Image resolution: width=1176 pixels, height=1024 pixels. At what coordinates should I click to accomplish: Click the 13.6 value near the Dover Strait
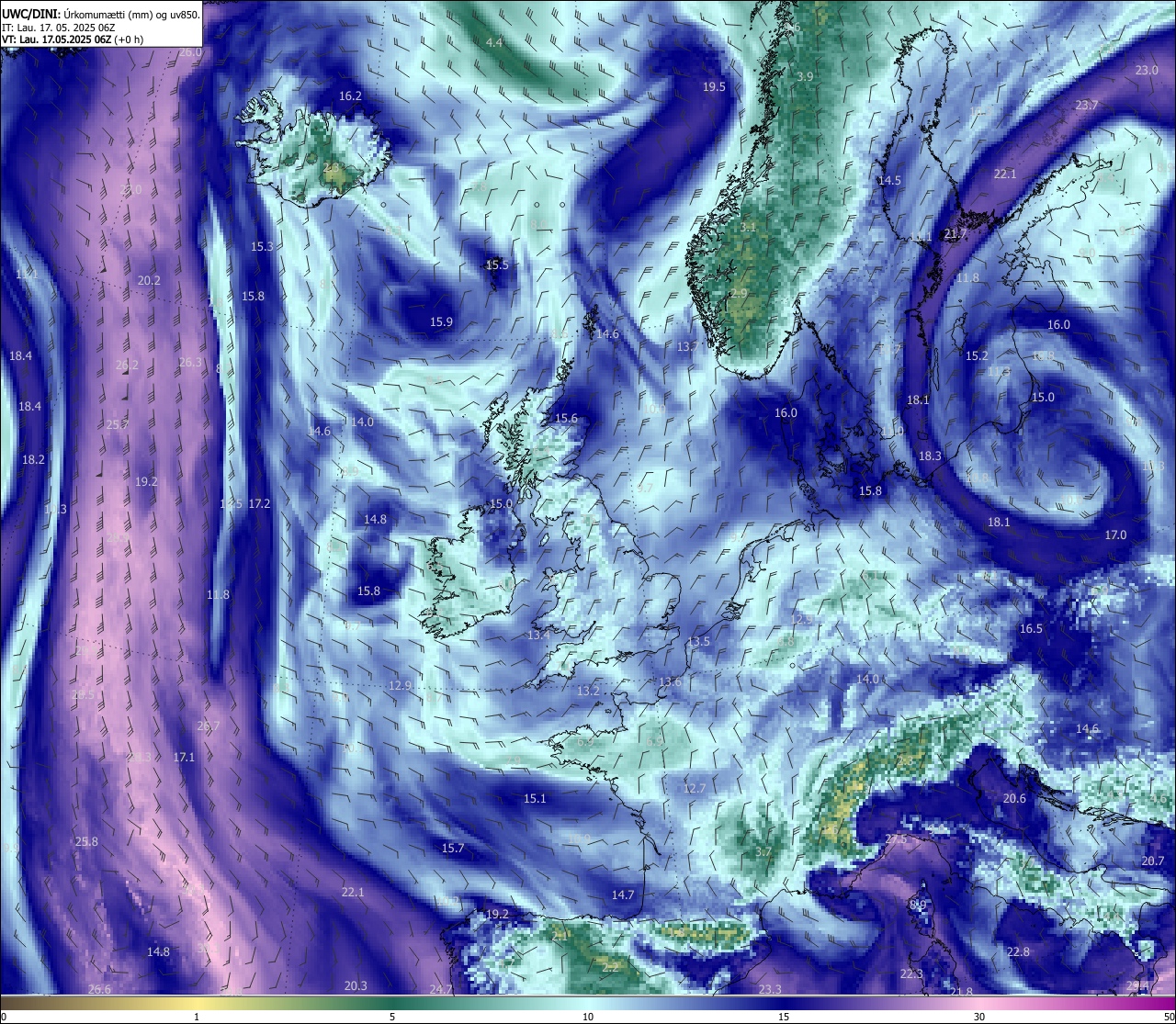(x=671, y=681)
